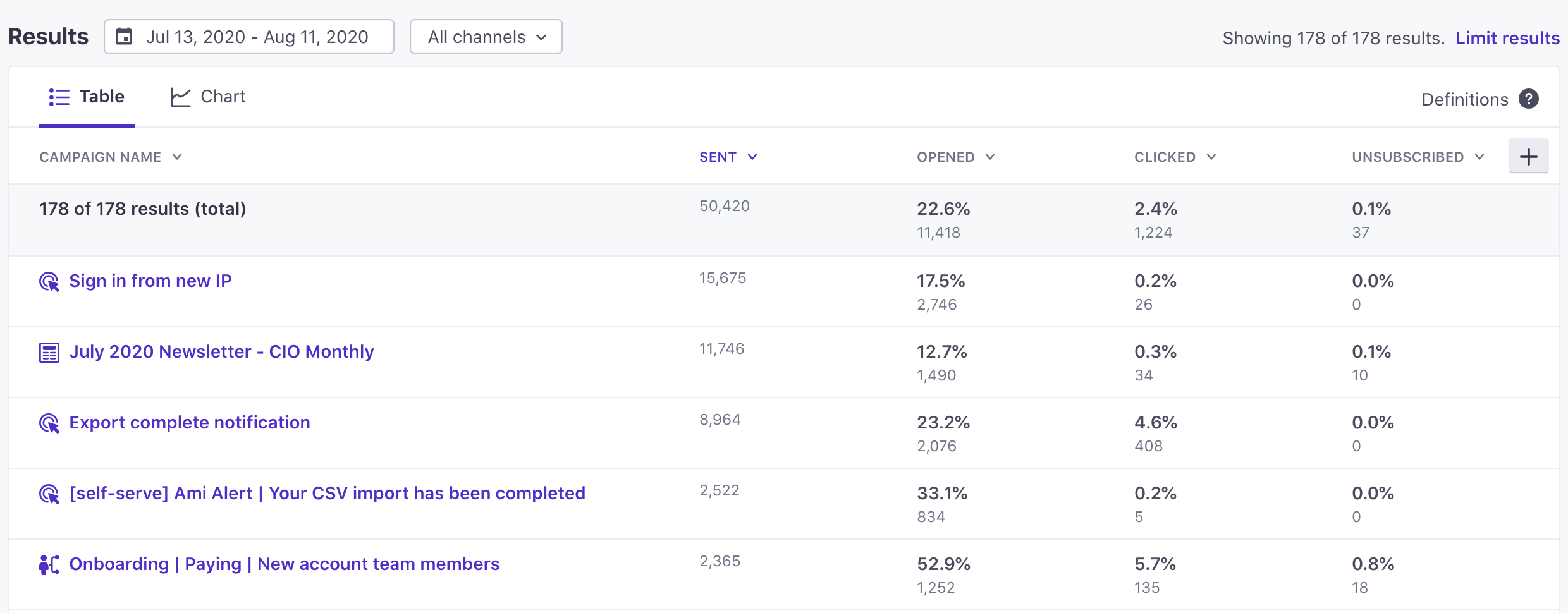Click the transactional icon beside Sign in from new IP
Viewport: 1568px width, 613px height.
click(49, 282)
